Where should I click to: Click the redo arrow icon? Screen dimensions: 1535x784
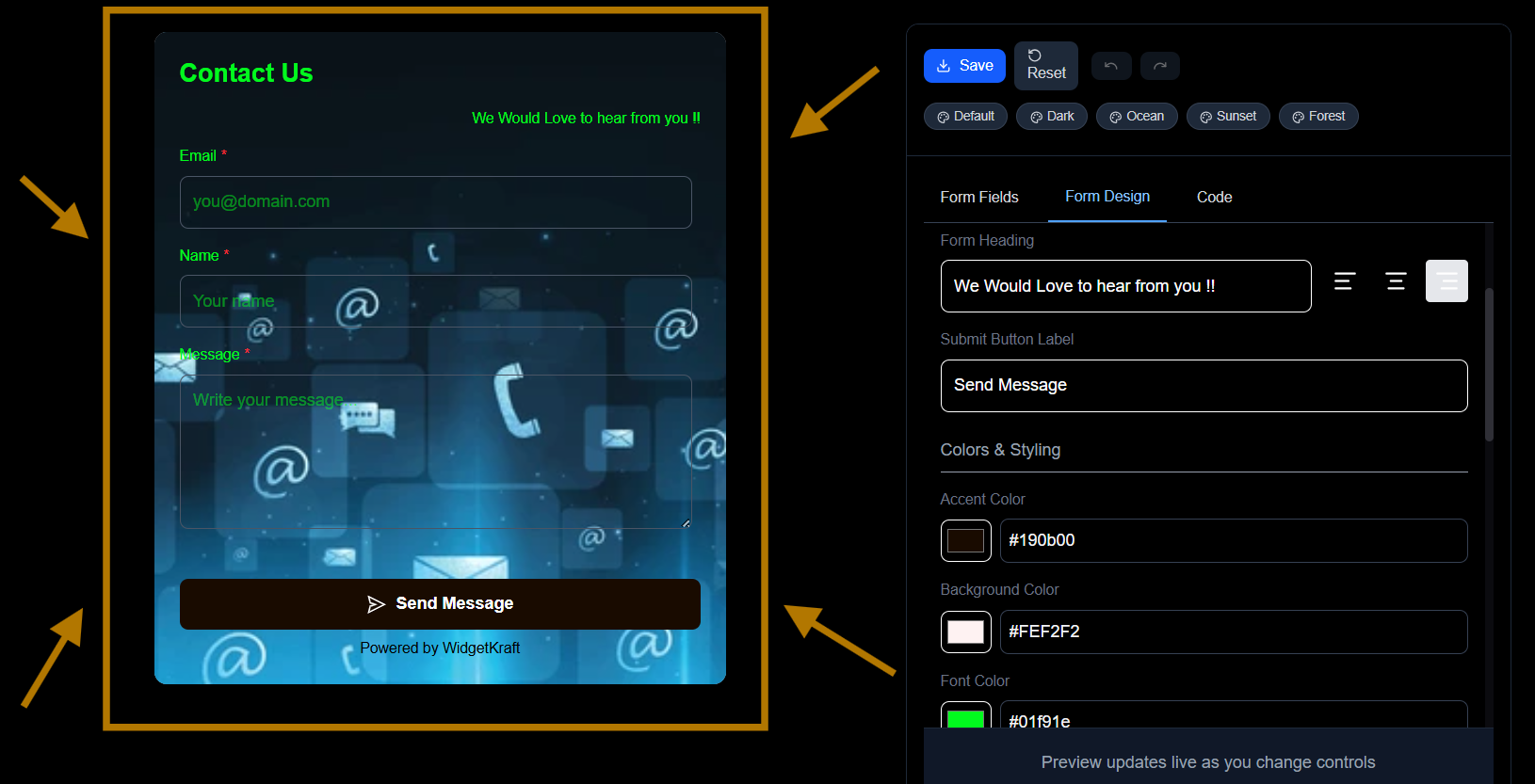pos(1160,66)
